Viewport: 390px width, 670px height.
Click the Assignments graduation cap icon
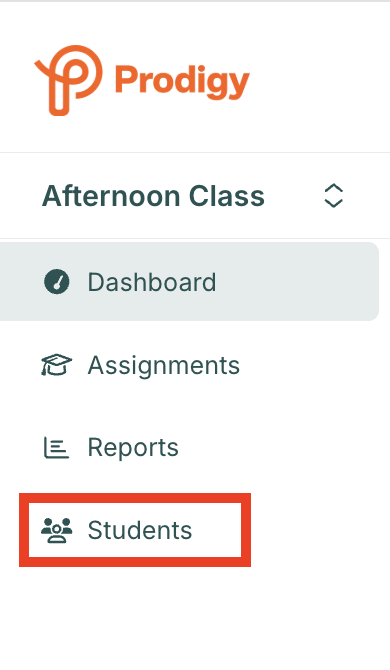56,364
